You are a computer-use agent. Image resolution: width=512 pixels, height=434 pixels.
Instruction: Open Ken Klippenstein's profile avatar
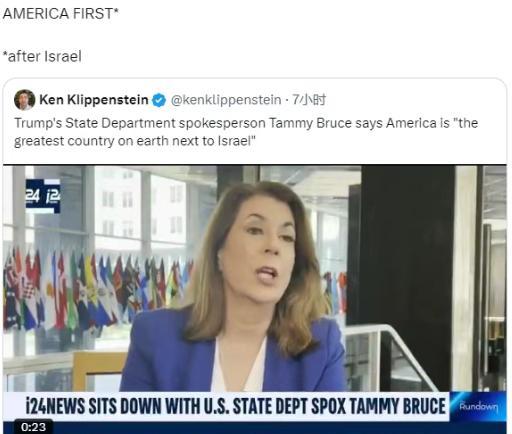point(25,100)
